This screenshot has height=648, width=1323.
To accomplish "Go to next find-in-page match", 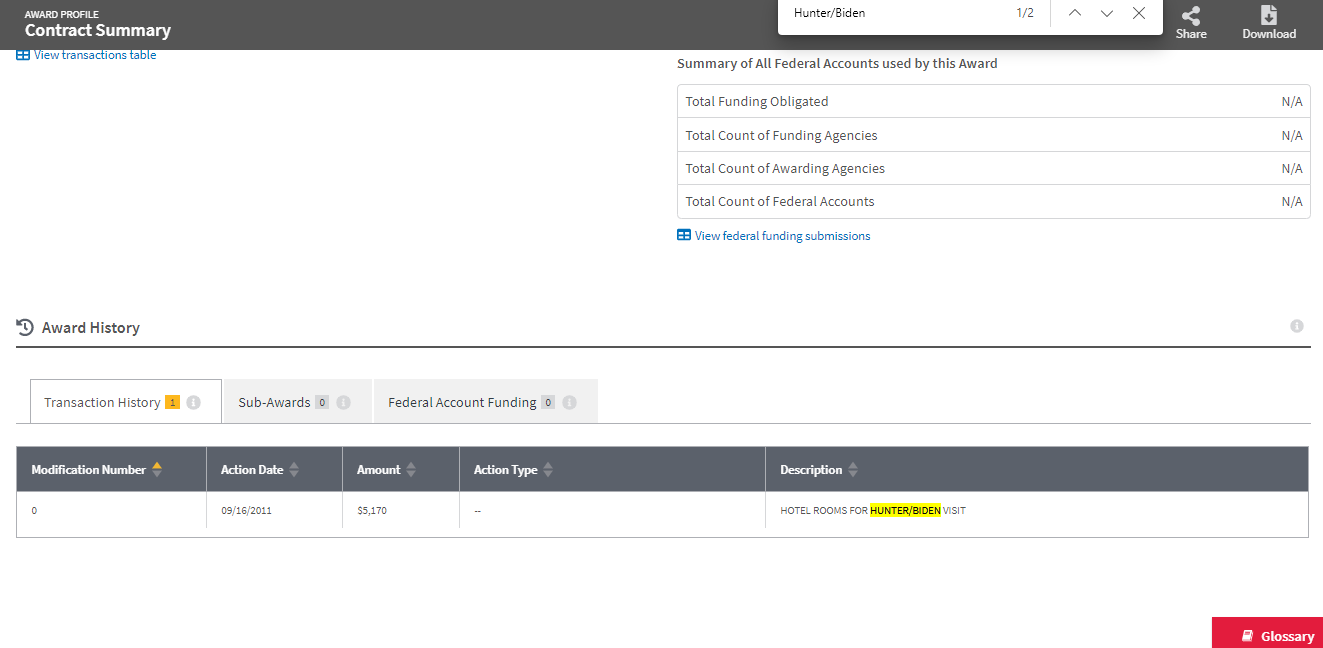I will pos(1107,13).
